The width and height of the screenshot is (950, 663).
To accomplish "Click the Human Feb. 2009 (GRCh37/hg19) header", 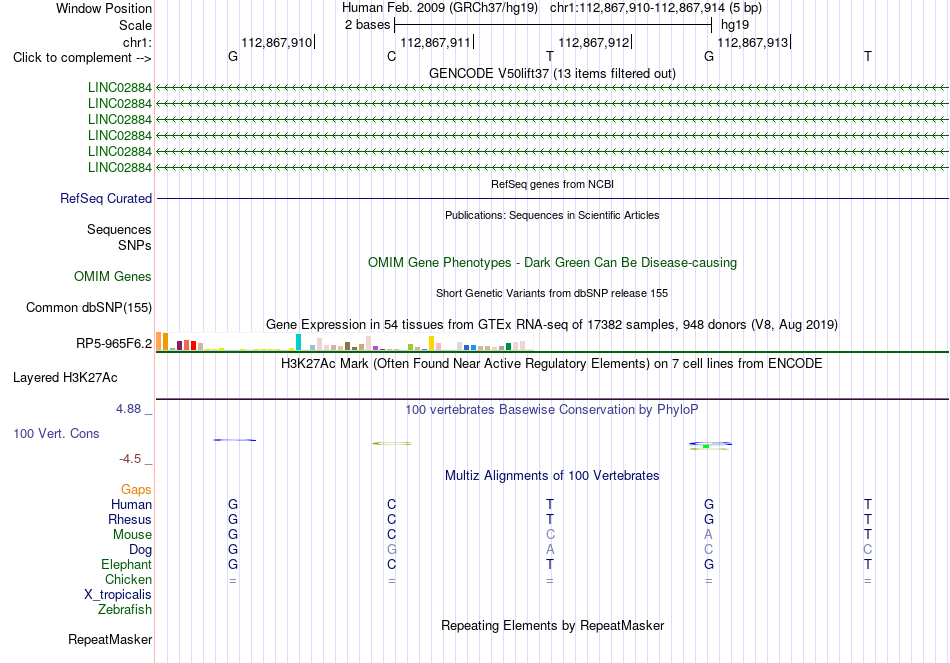I will (x=440, y=8).
